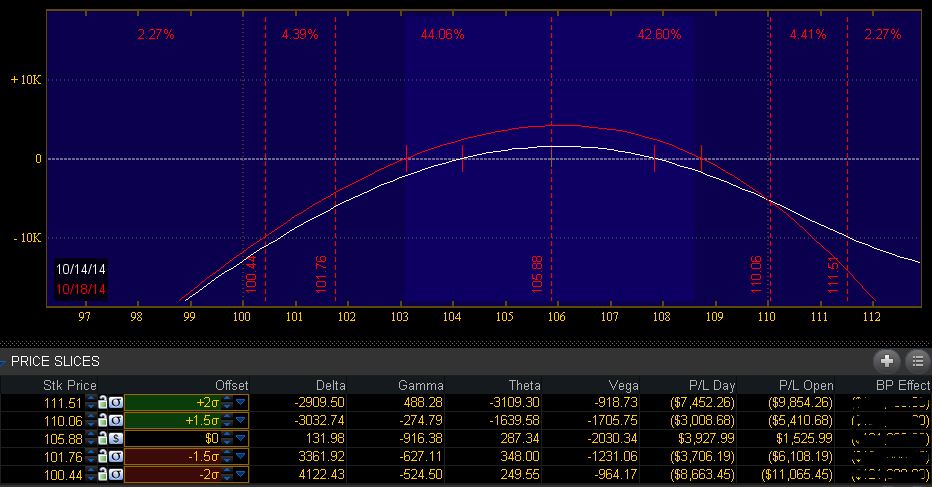Click the P/L Day value $3,927.99
The width and height of the screenshot is (932, 487).
coord(706,438)
